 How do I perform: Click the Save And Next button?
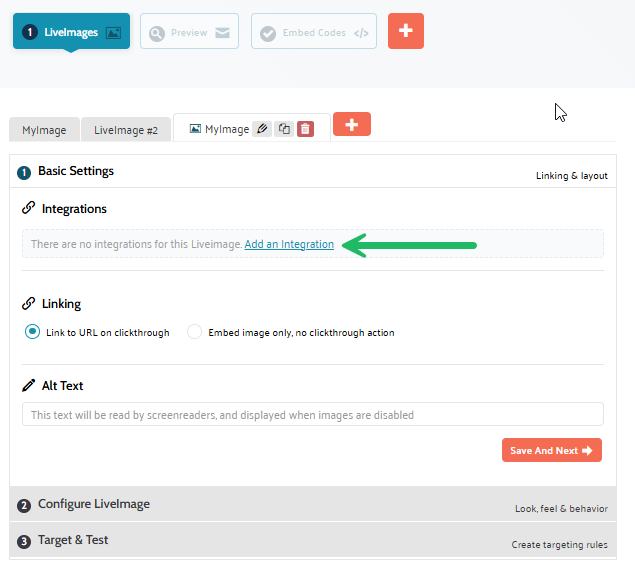coord(551,450)
